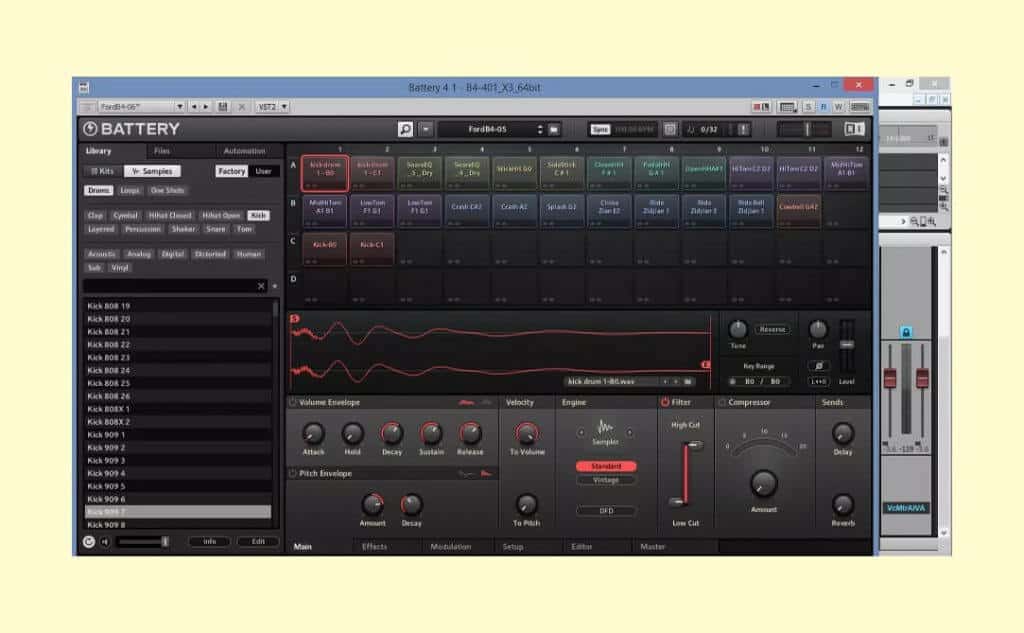Click the S button in the host toolbar
Viewport: 1024px width, 633px height.
click(x=808, y=106)
